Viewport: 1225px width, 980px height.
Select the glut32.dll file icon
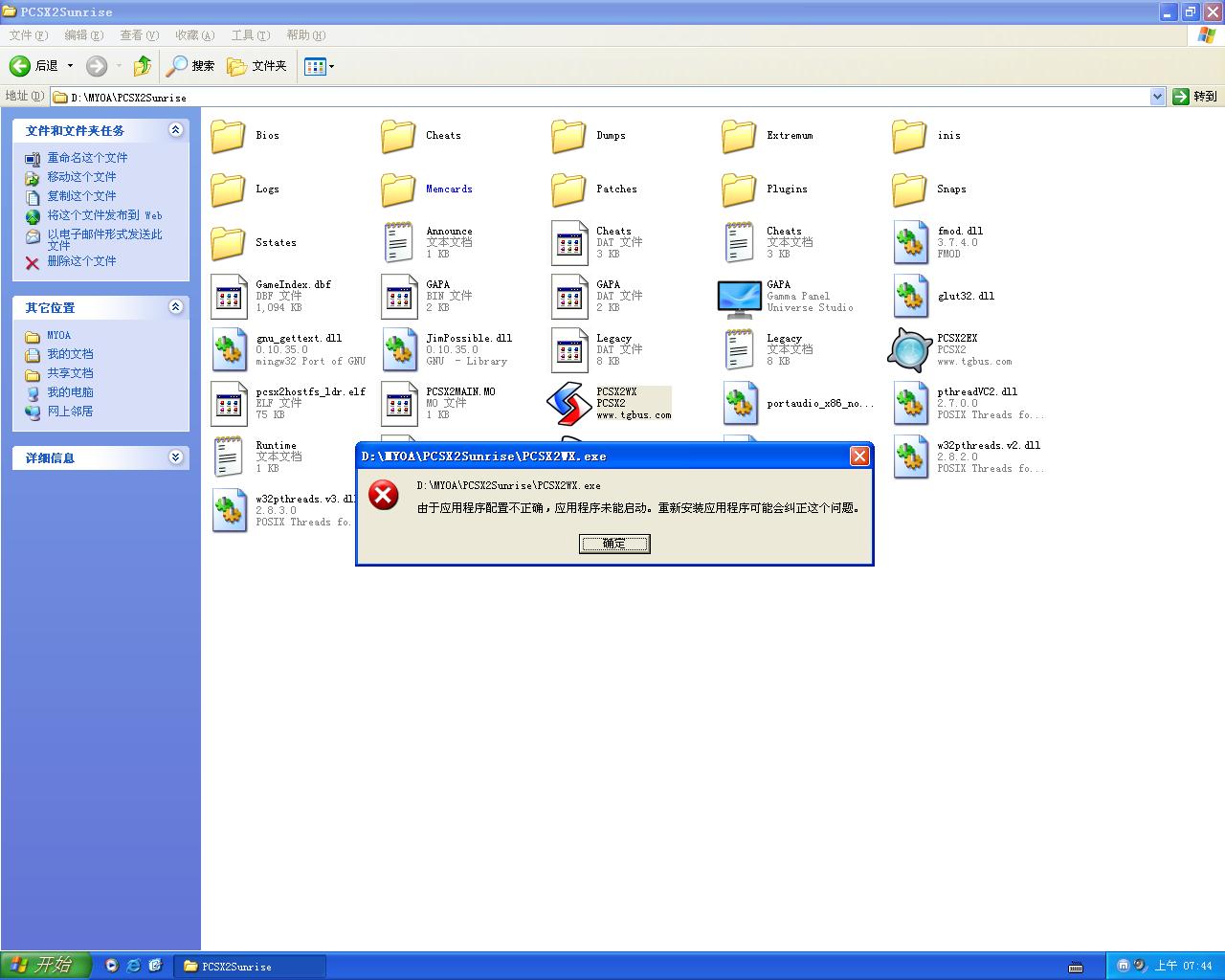coord(910,297)
